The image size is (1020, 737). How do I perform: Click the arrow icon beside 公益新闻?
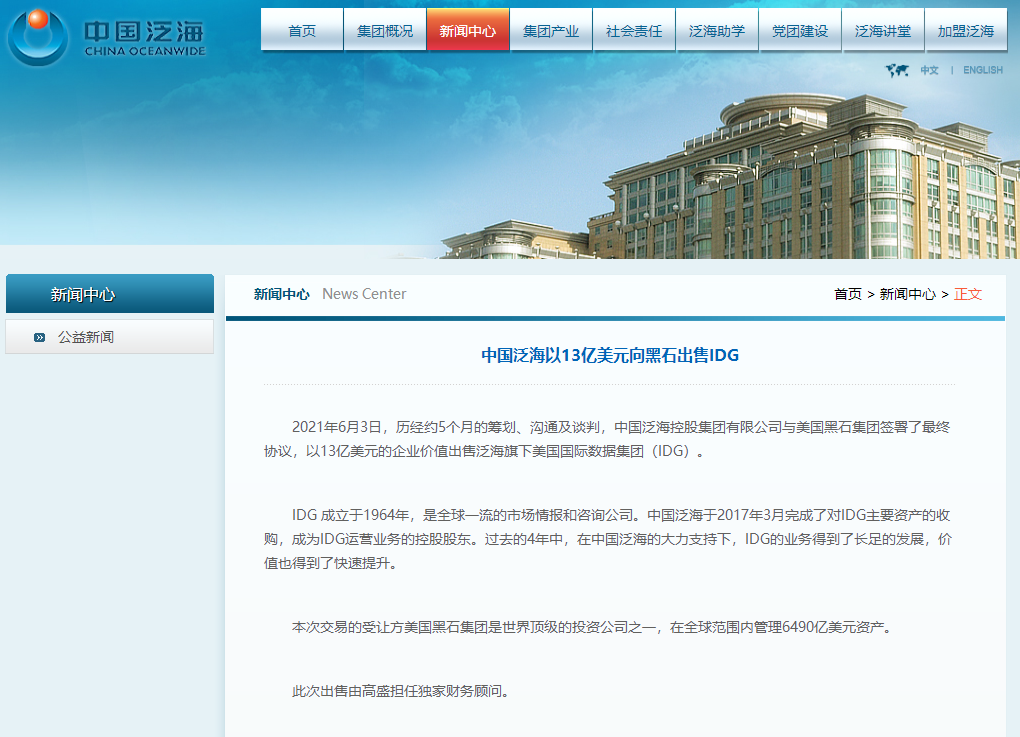[40, 338]
